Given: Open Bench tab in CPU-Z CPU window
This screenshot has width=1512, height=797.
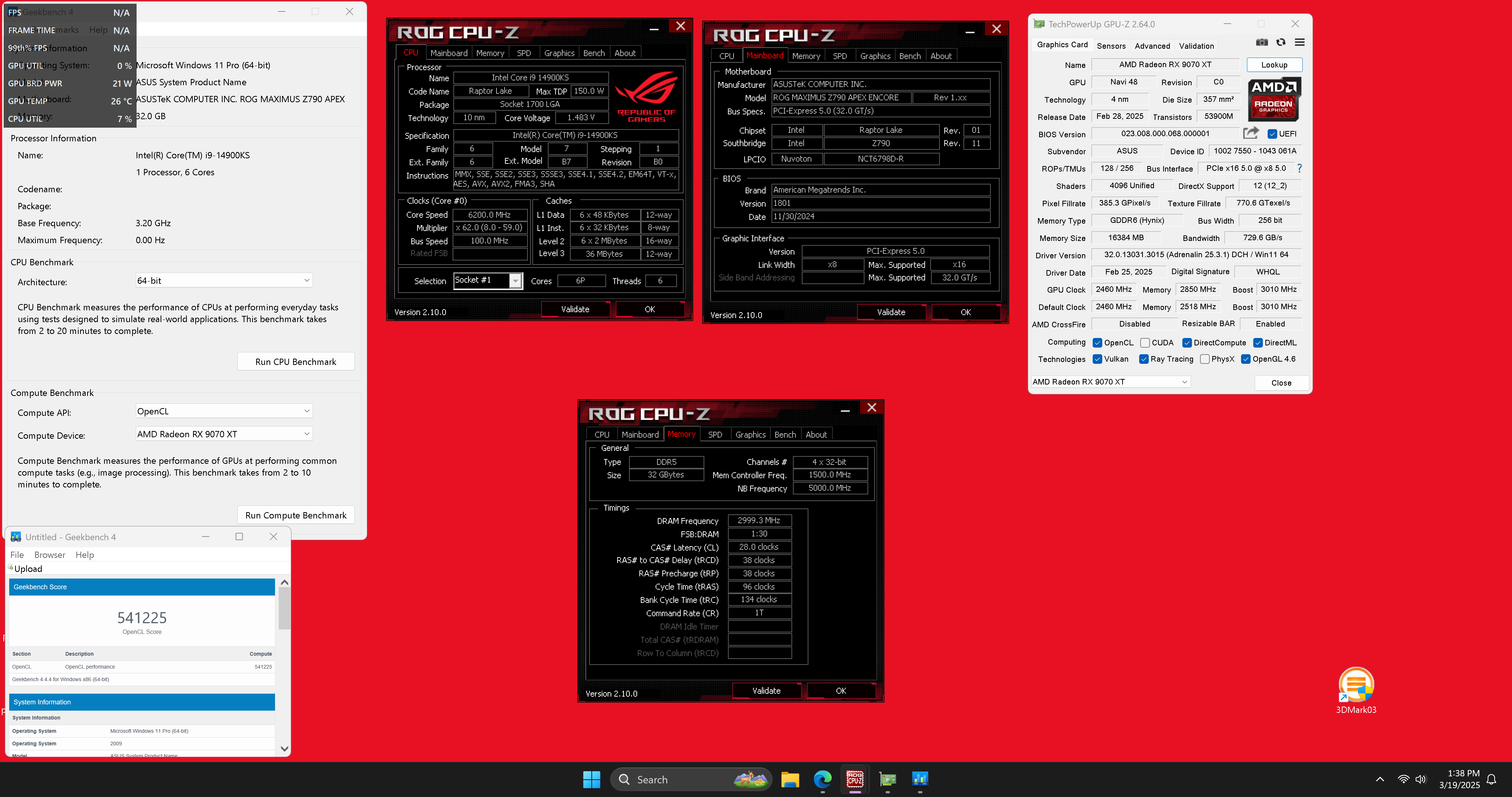Looking at the screenshot, I should (594, 53).
